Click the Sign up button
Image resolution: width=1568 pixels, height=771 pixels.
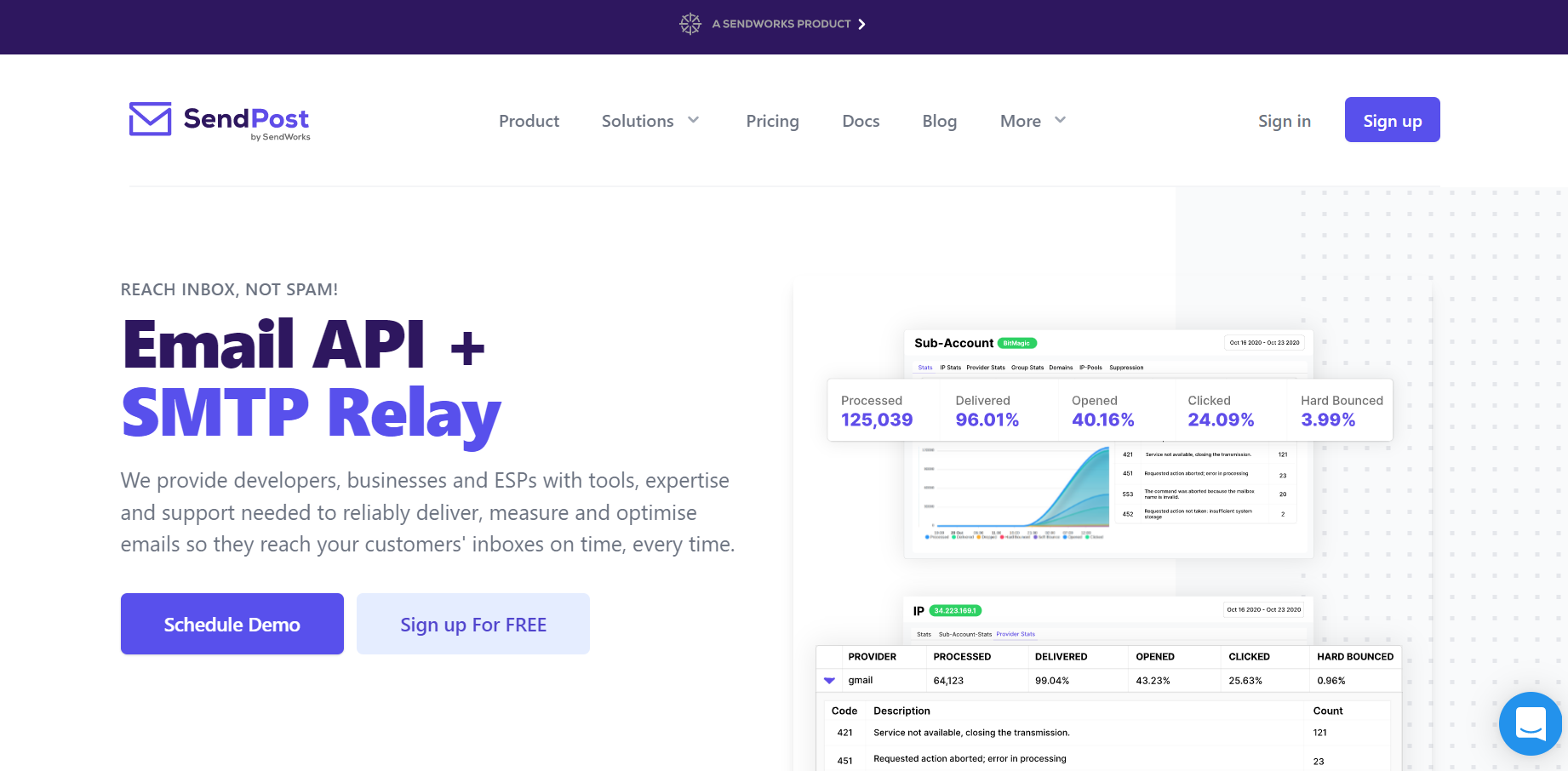point(1392,120)
